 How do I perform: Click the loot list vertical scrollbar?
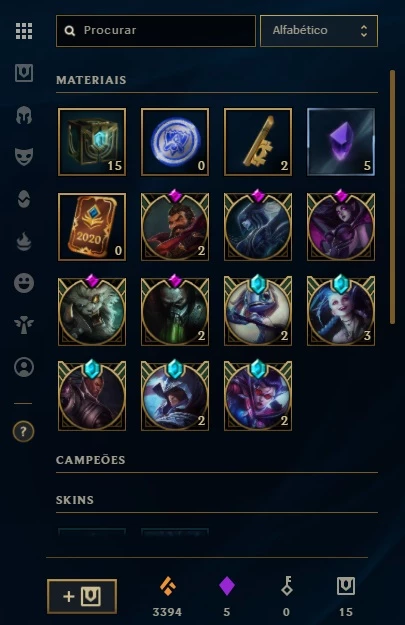393,197
